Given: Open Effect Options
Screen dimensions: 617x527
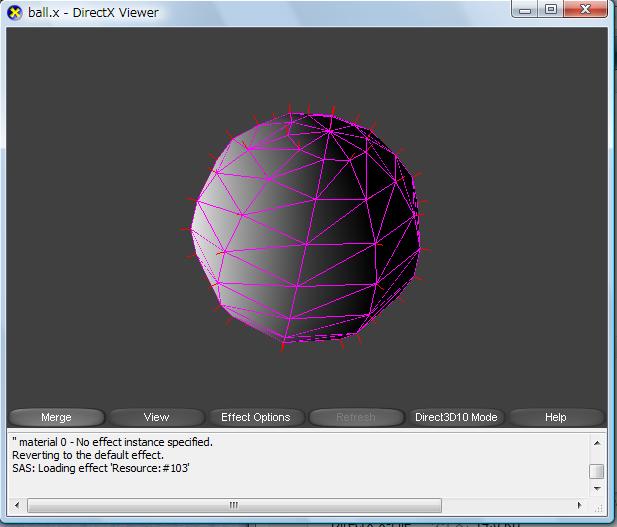Looking at the screenshot, I should coord(256,417).
